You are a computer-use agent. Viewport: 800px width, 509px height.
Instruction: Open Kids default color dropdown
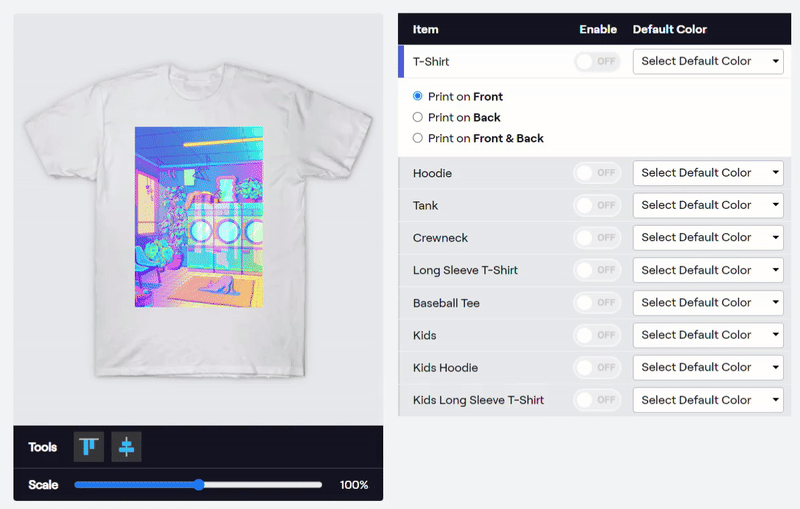[x=708, y=335]
